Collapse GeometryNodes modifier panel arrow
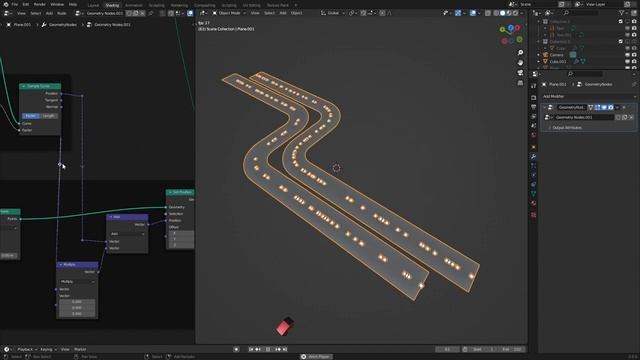640x360 pixels. [544, 107]
